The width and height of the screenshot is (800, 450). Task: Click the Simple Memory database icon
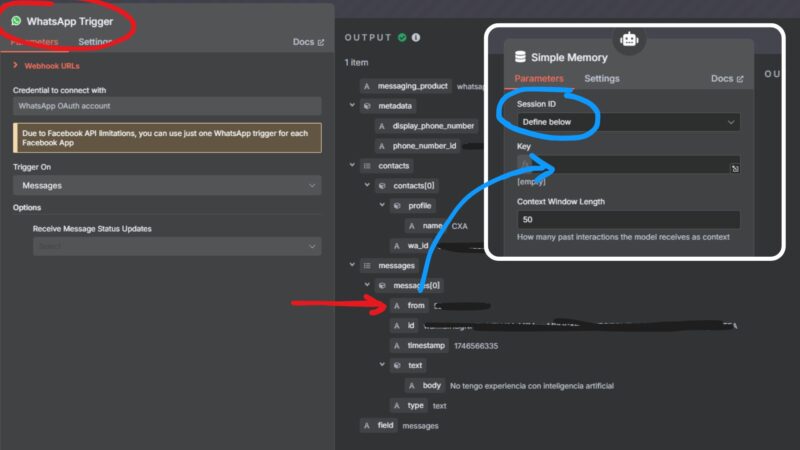(x=520, y=57)
